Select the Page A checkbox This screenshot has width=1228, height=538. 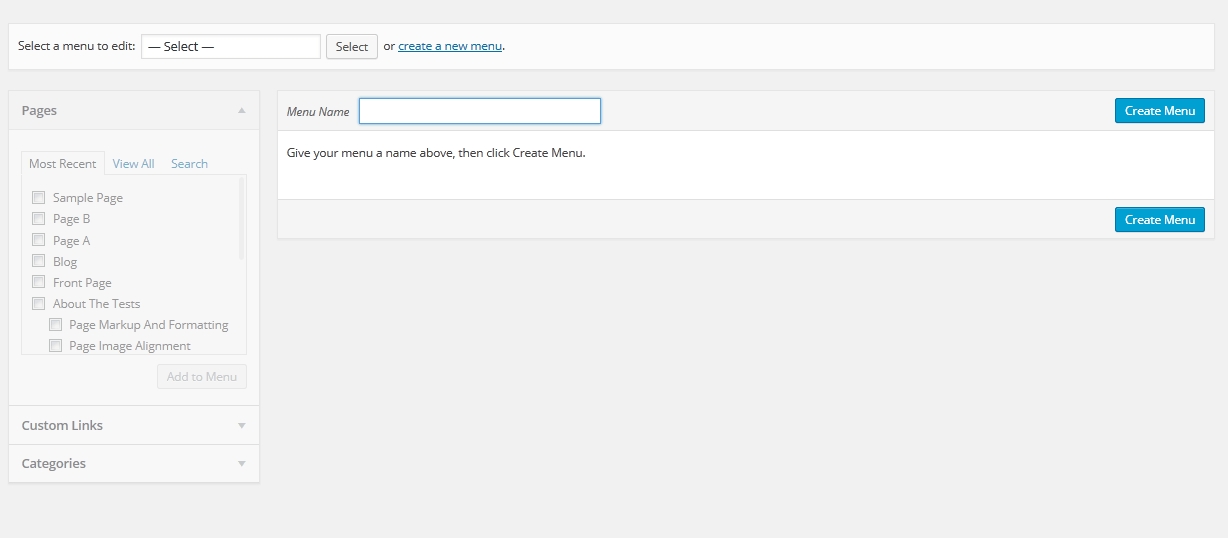39,240
